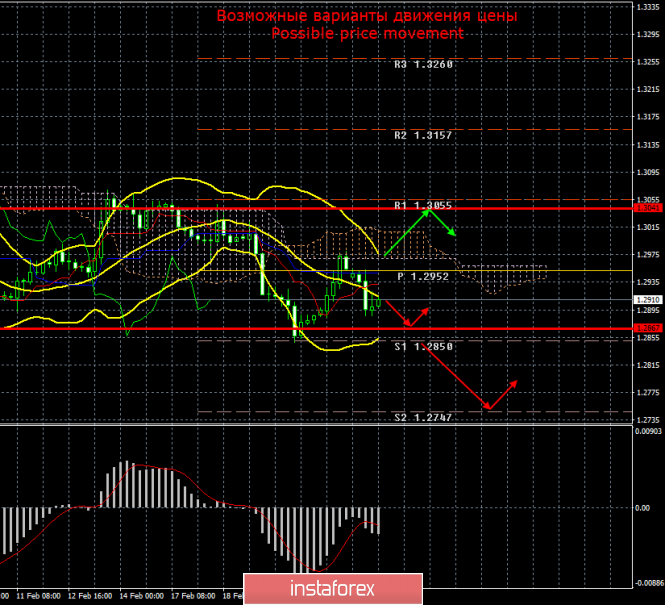The width and height of the screenshot is (665, 605).
Task: Select the S1 1.2850 support label
Action: pos(423,347)
